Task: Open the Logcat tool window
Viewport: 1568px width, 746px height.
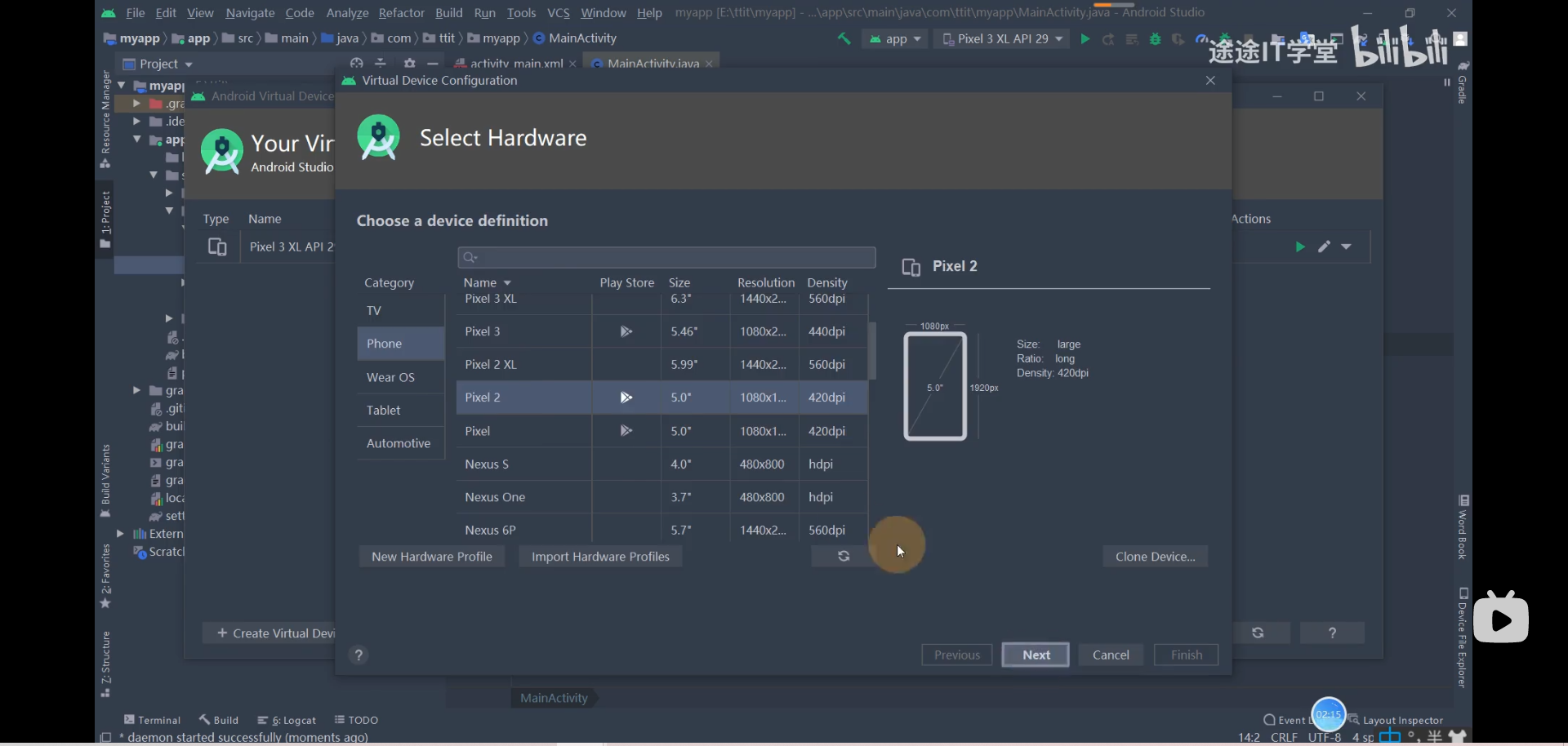Action: 287,720
